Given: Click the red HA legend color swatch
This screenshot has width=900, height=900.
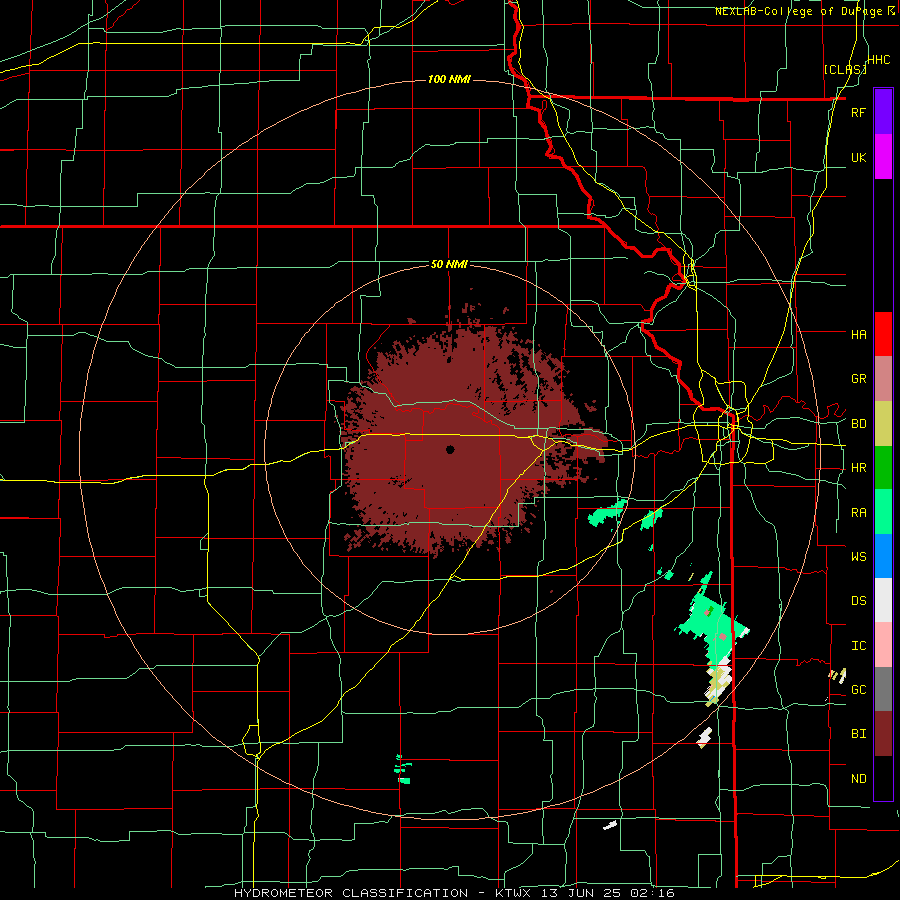Looking at the screenshot, I should pyautogui.click(x=883, y=334).
